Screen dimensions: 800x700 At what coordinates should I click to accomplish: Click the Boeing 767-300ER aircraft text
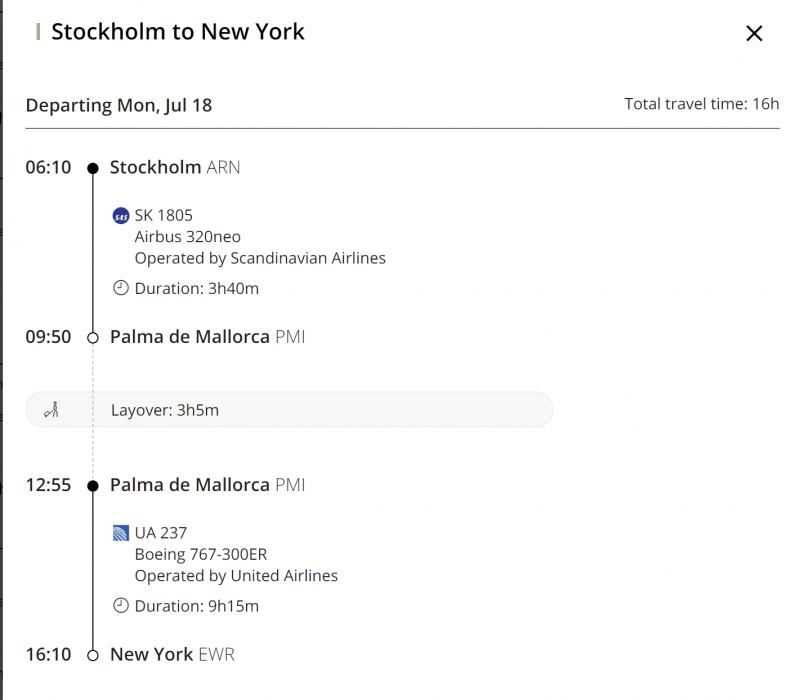[201, 555]
